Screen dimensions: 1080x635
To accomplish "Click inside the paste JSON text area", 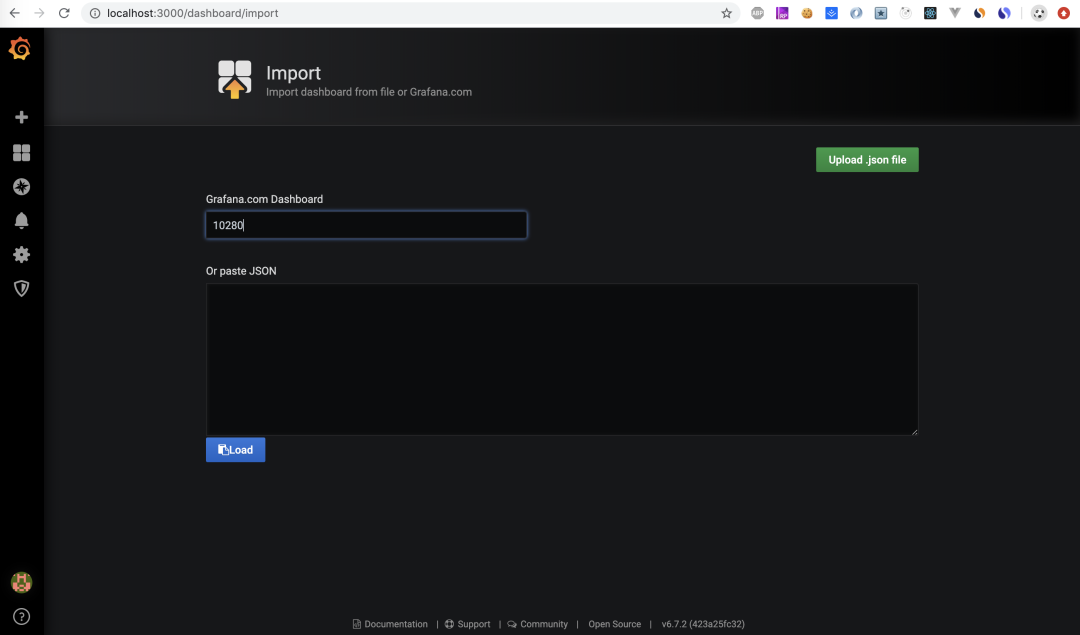I will (562, 359).
